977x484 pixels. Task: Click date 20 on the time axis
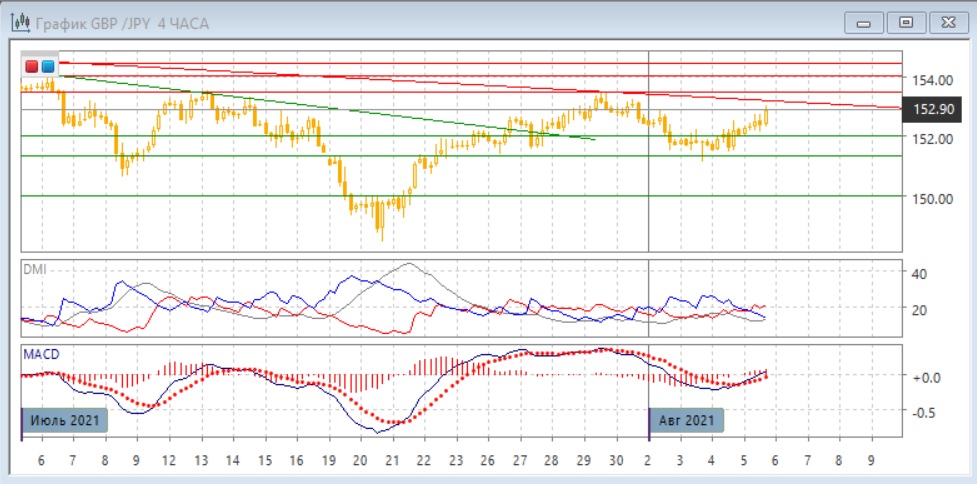pos(359,461)
